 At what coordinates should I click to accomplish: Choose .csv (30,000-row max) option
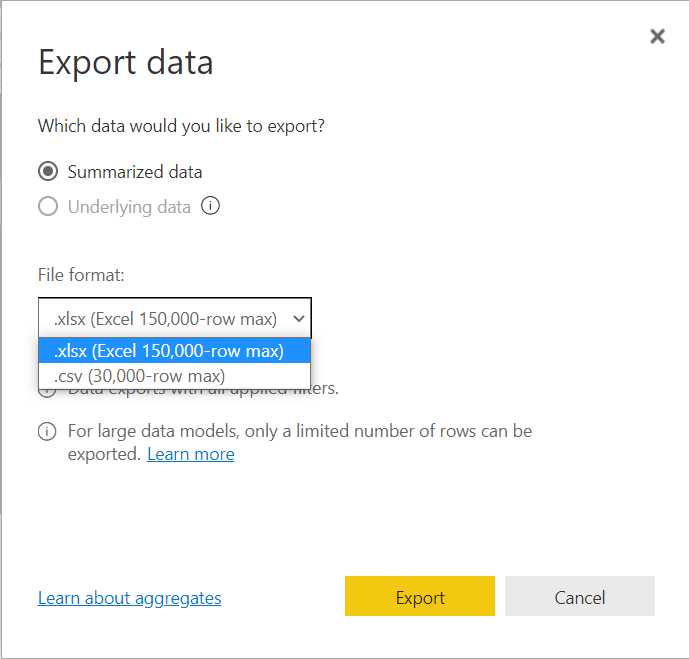(174, 376)
